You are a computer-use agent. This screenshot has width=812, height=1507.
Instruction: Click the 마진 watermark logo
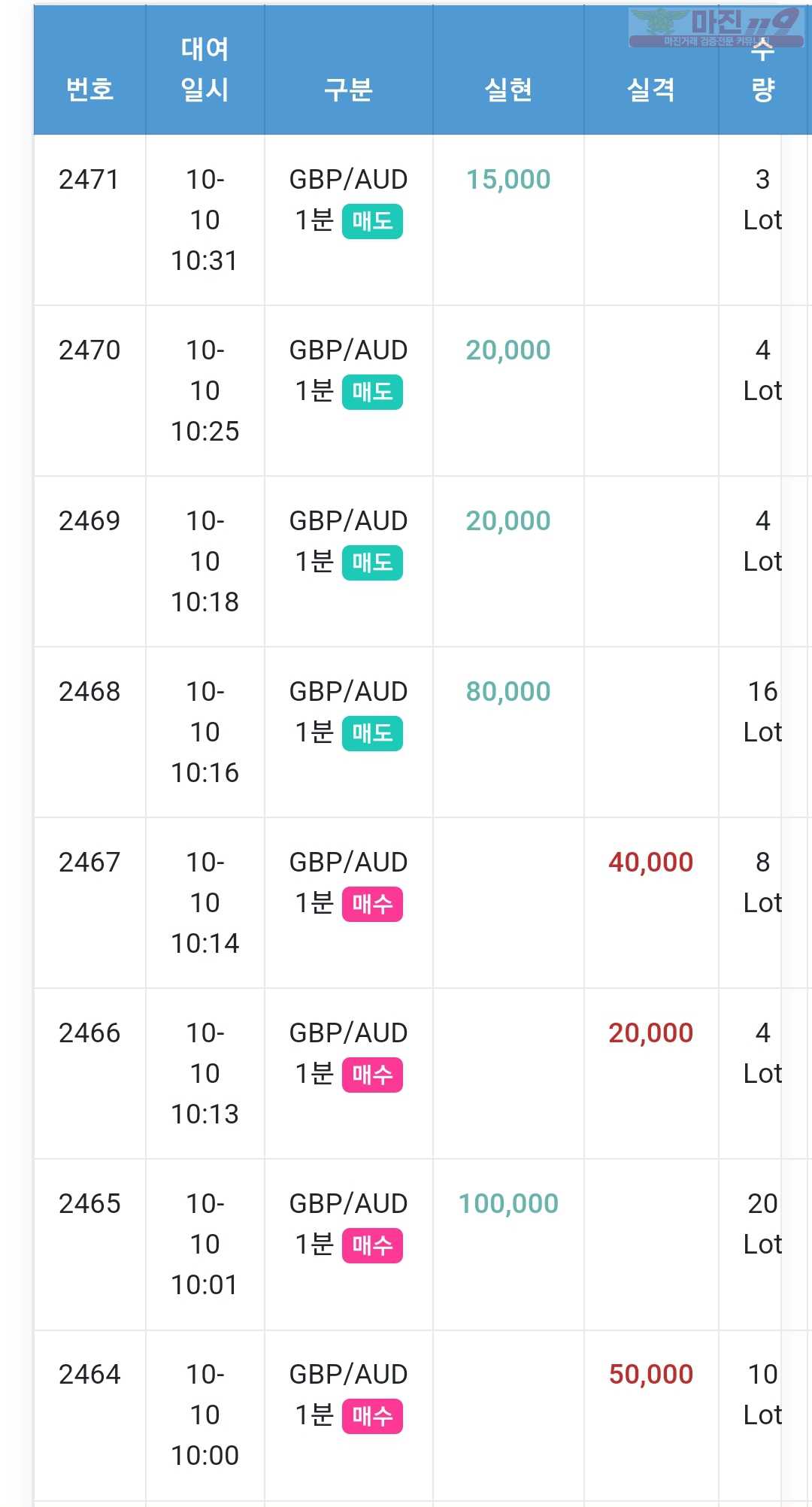(x=716, y=27)
